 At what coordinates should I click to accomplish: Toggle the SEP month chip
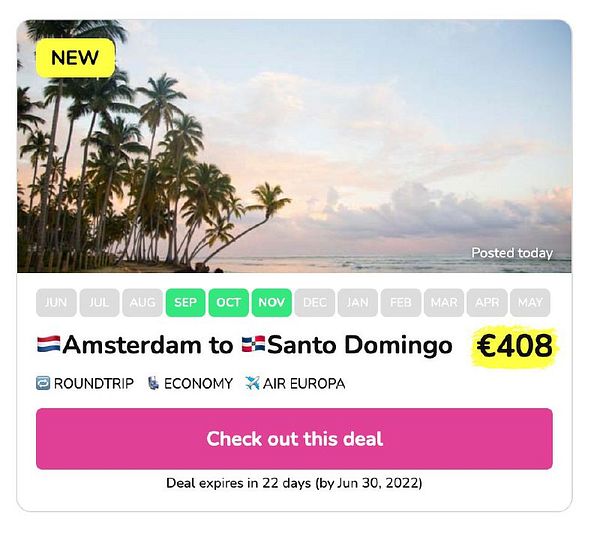point(185,303)
